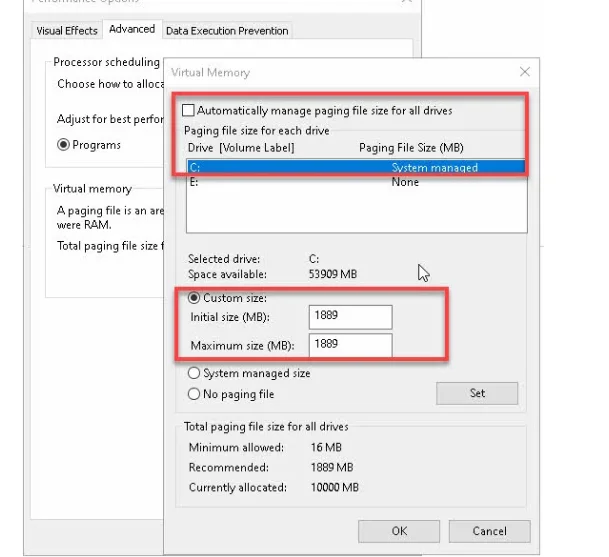
Task: Click the Selected drive C: value
Action: (x=314, y=259)
